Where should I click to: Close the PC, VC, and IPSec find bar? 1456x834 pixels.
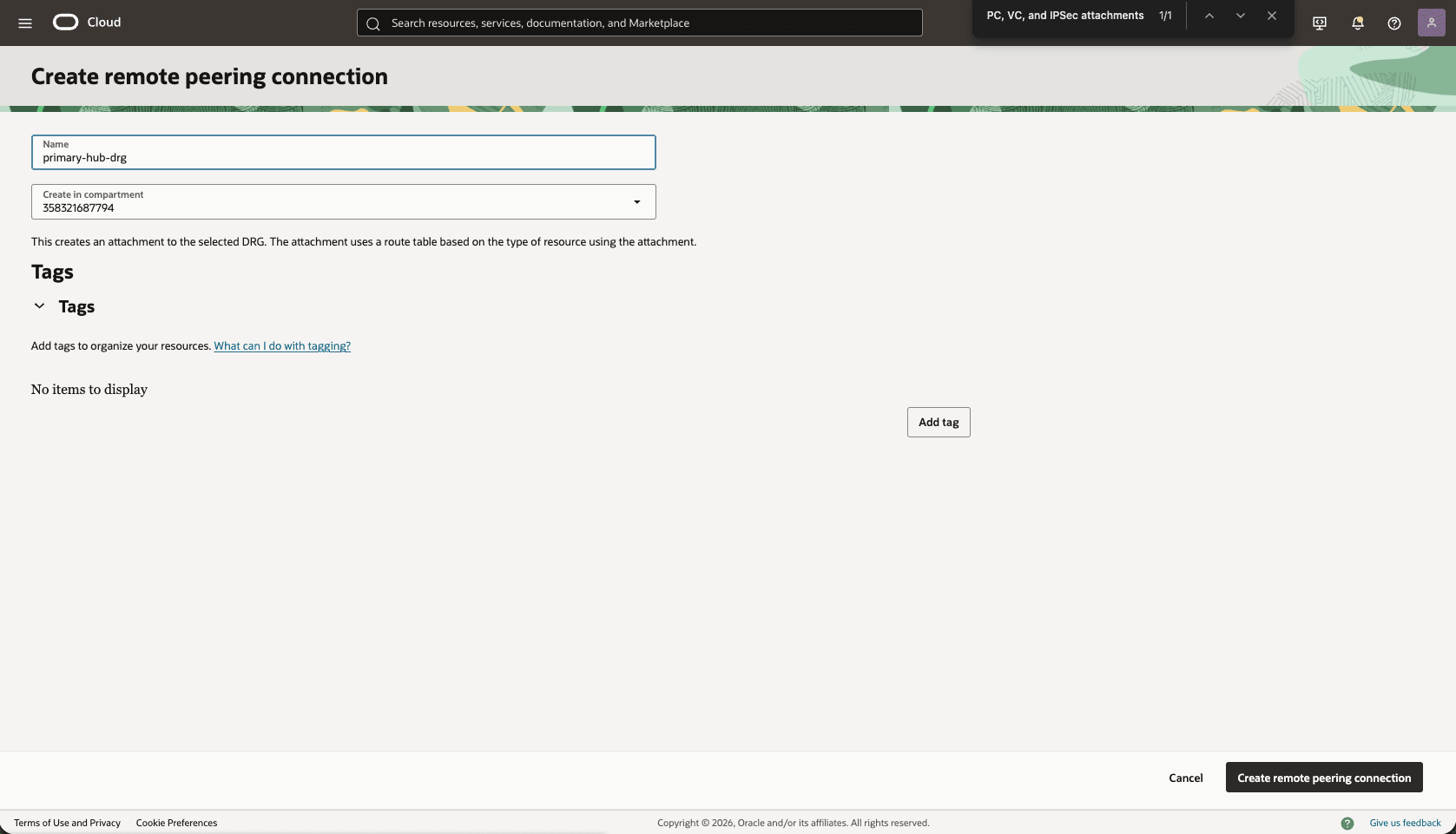(1271, 15)
